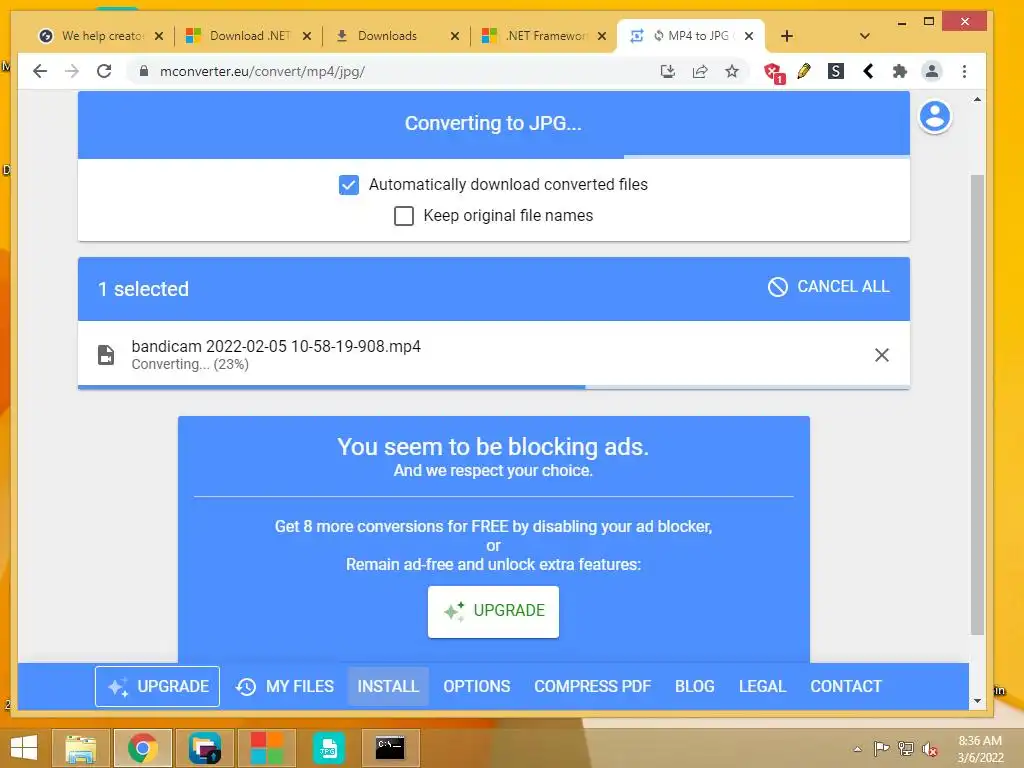Open COMPRESS PDF
Viewport: 1024px width, 768px height.
(592, 686)
